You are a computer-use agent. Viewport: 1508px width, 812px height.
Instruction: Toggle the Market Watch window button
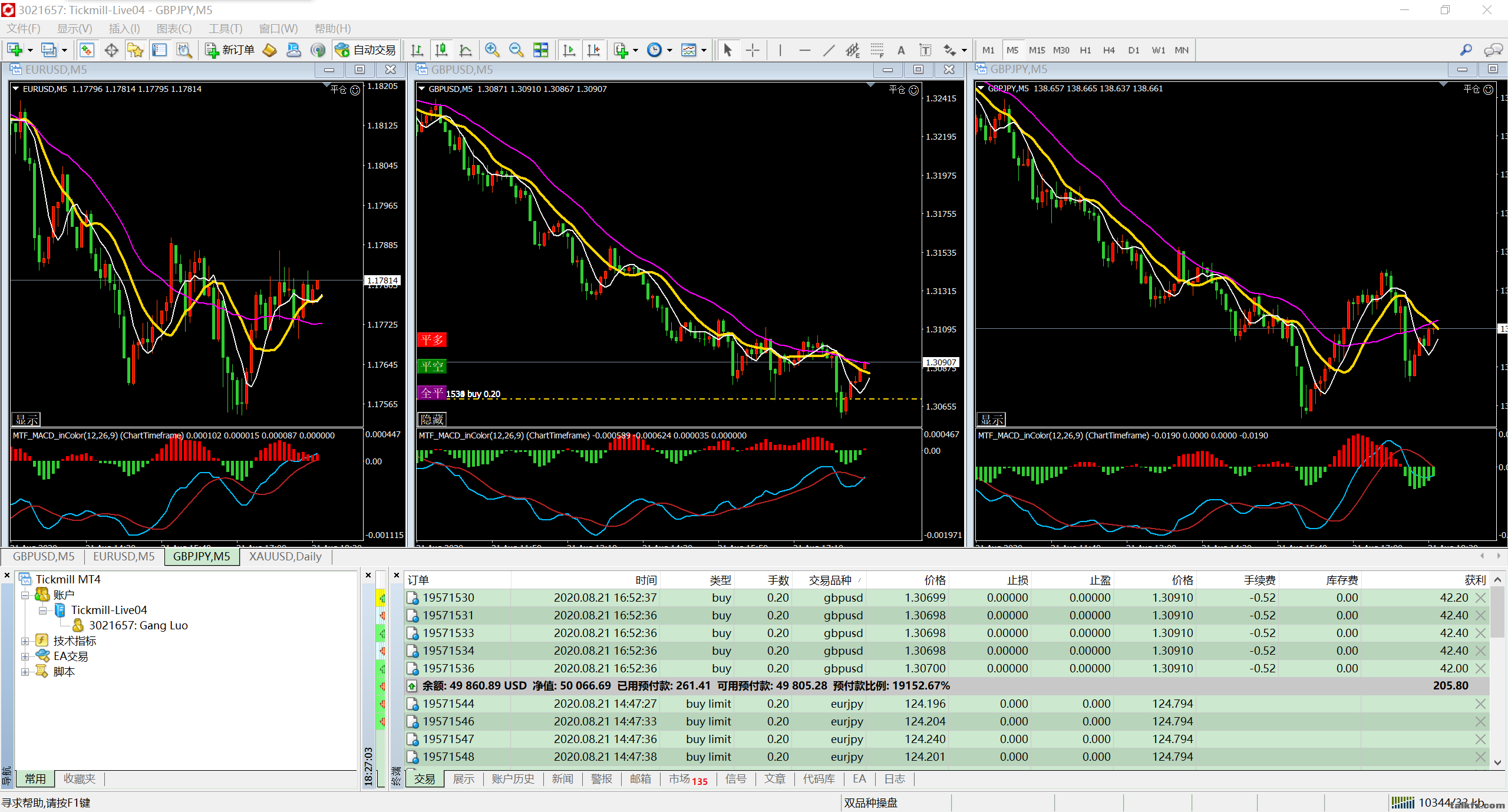coord(87,50)
